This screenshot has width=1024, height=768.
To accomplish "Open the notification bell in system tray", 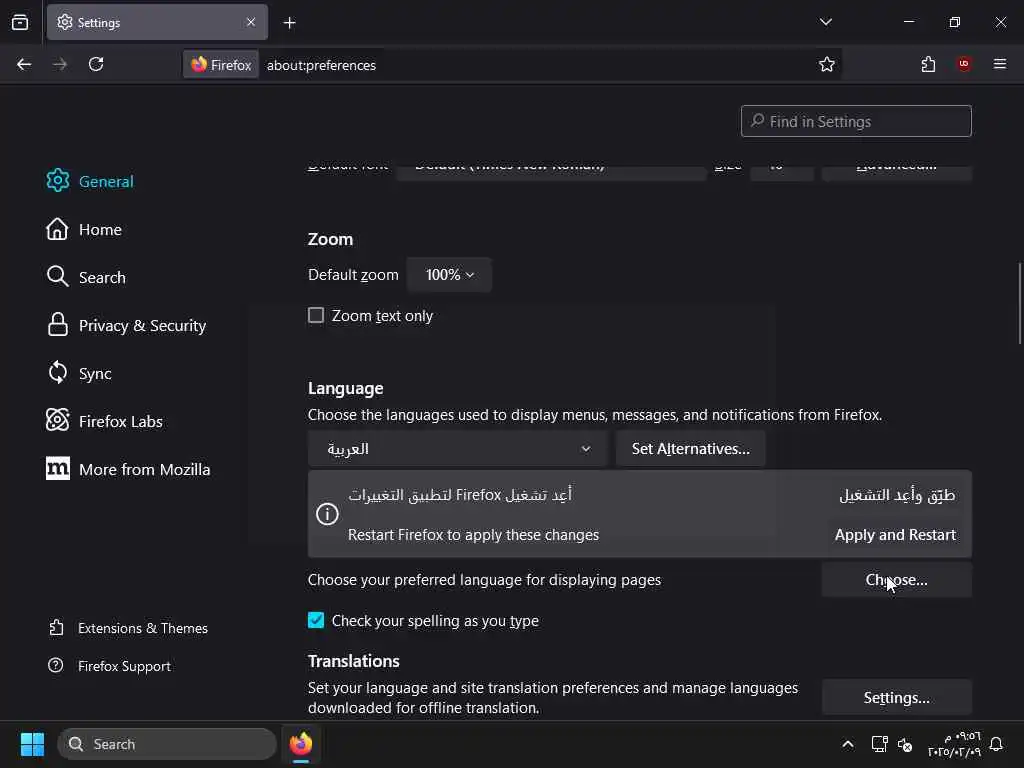I will tap(996, 744).
